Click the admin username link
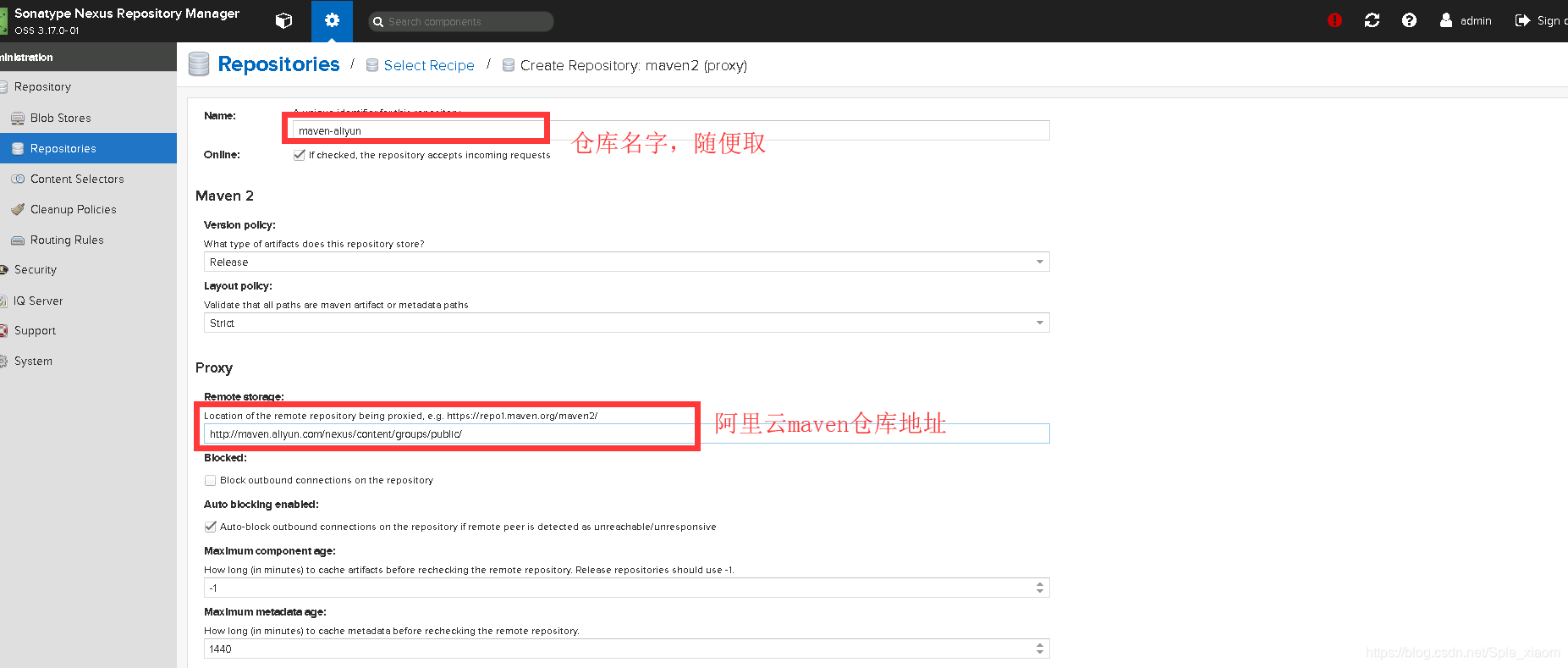1568x668 pixels. pos(1476,20)
